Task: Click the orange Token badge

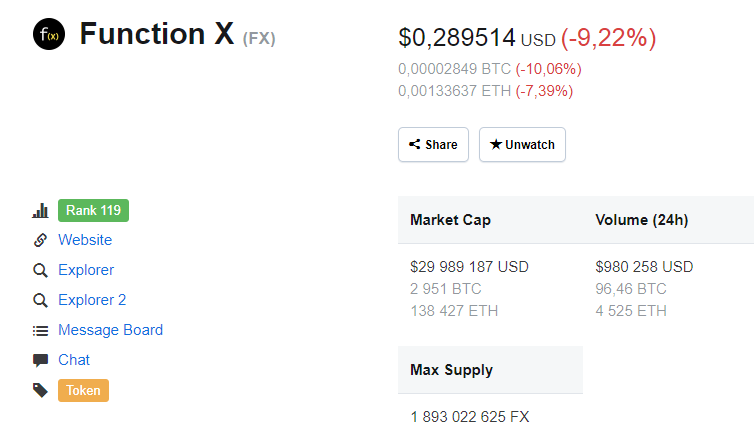Action: tap(83, 390)
